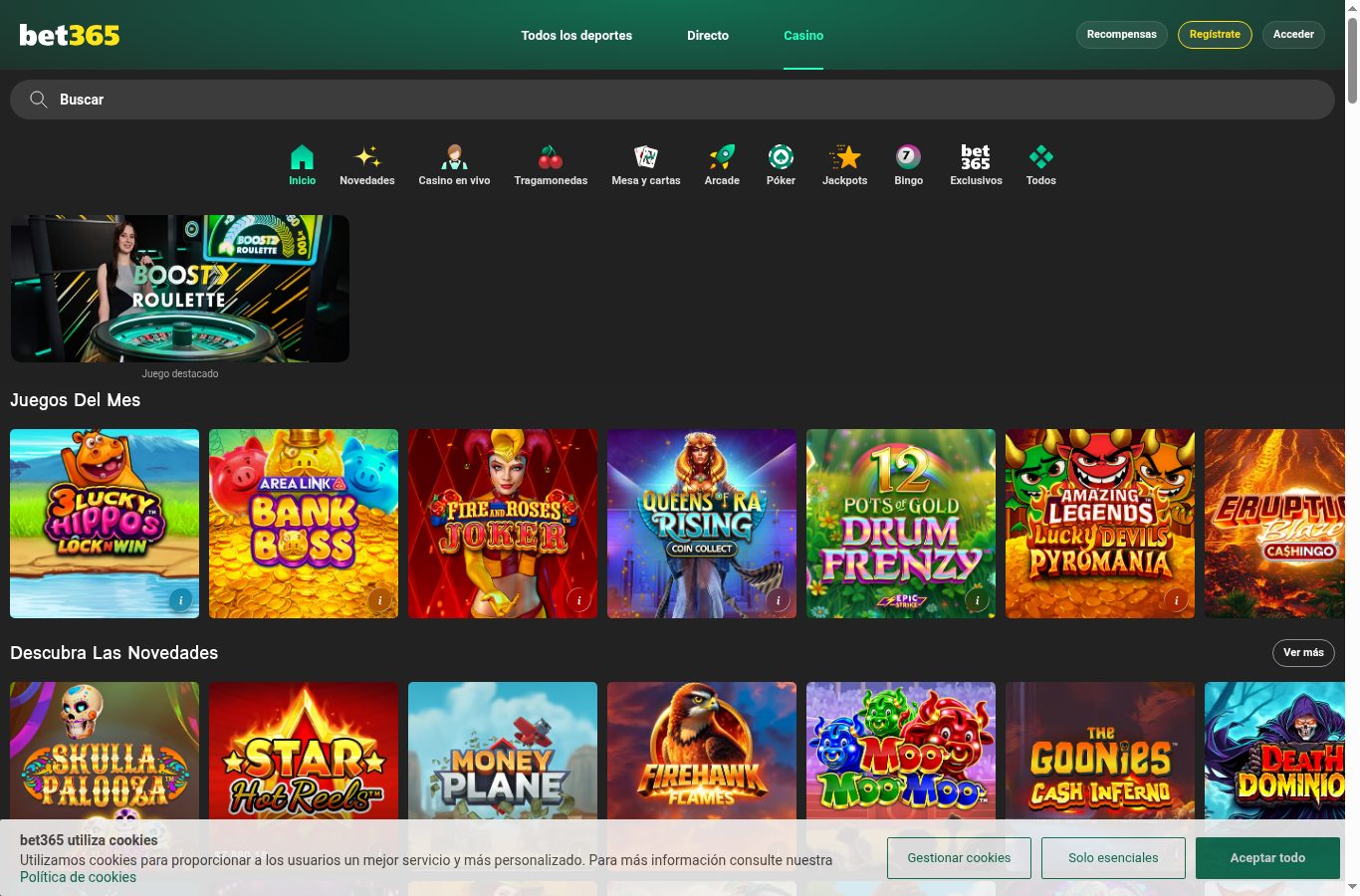This screenshot has height=896, width=1360.
Task: Launch Area Link Bank Boss game
Action: click(x=304, y=524)
